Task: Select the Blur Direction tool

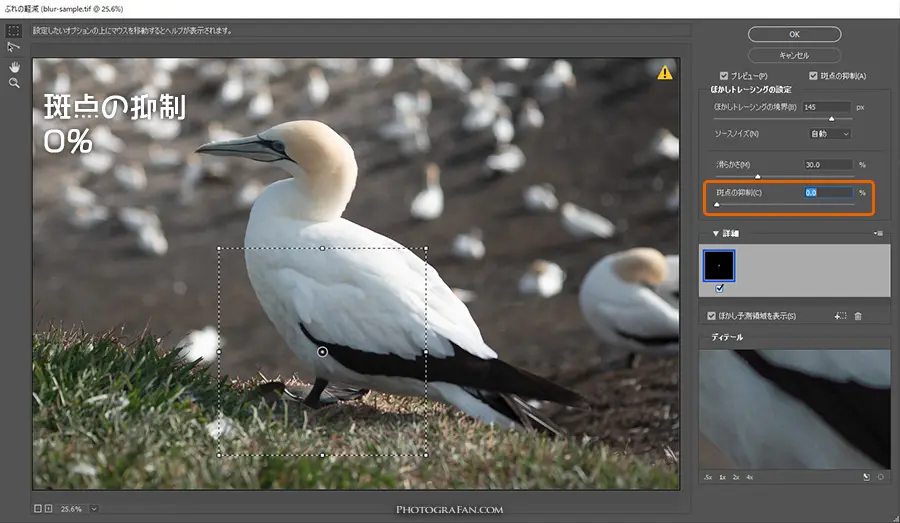Action: (14, 47)
